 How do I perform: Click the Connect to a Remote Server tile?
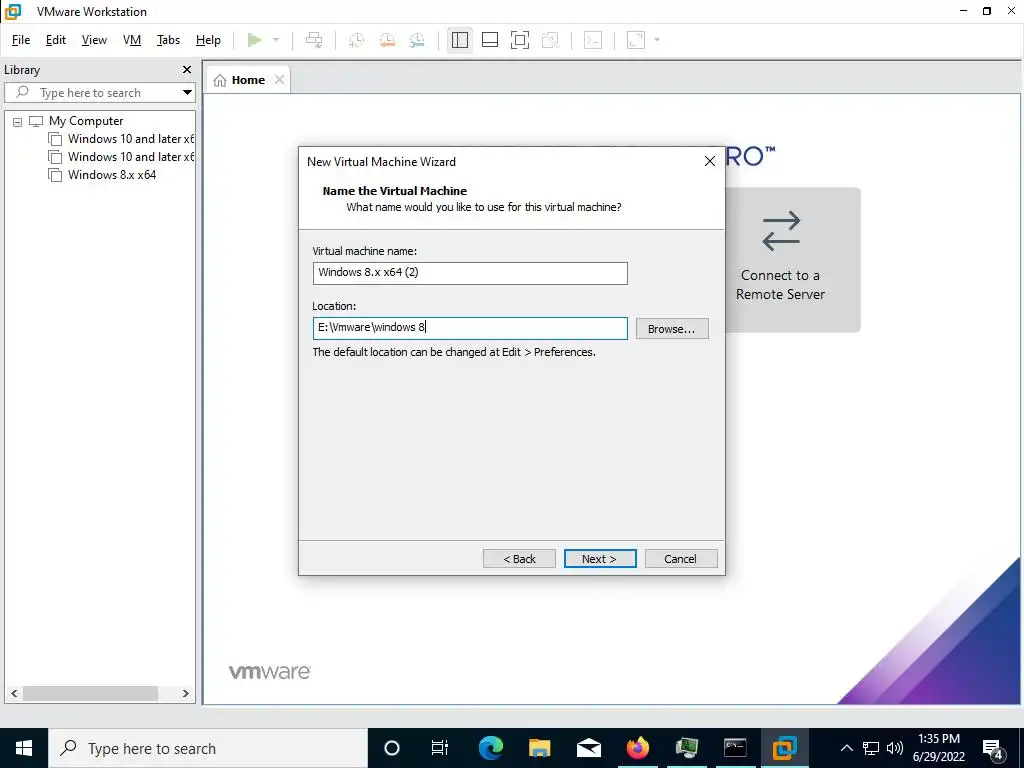coord(792,259)
